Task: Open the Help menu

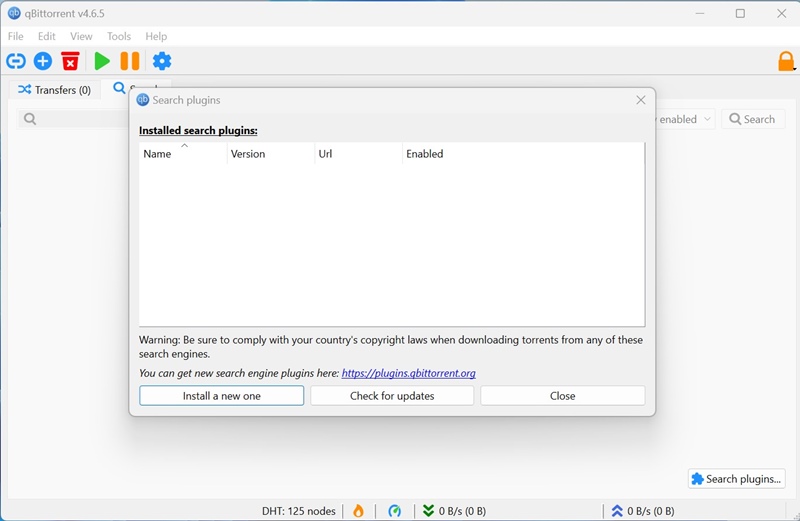Action: [x=156, y=36]
